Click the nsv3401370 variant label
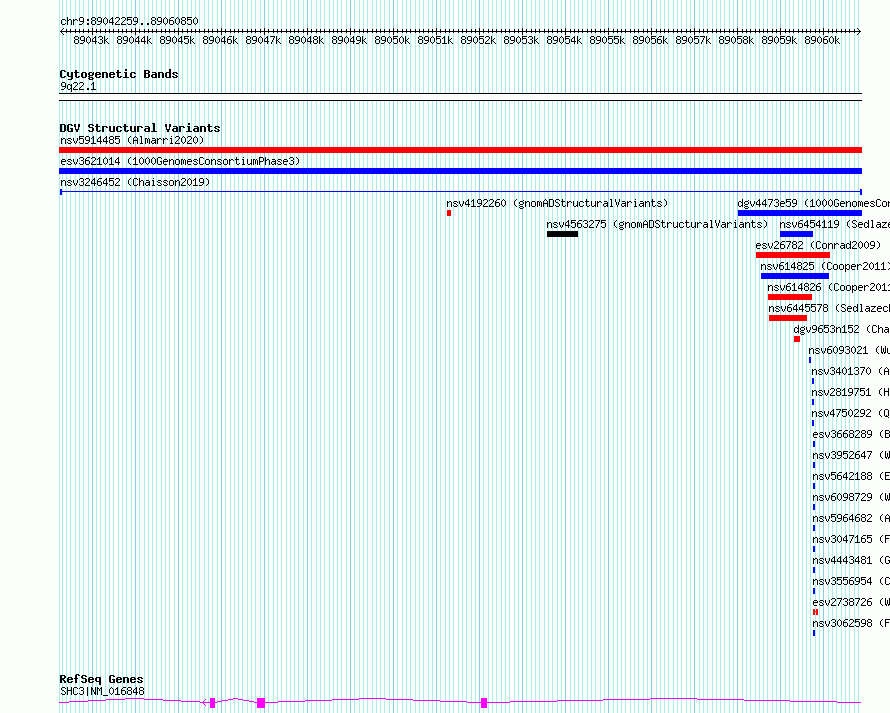Screen dimensions: 890x713 [x=850, y=371]
